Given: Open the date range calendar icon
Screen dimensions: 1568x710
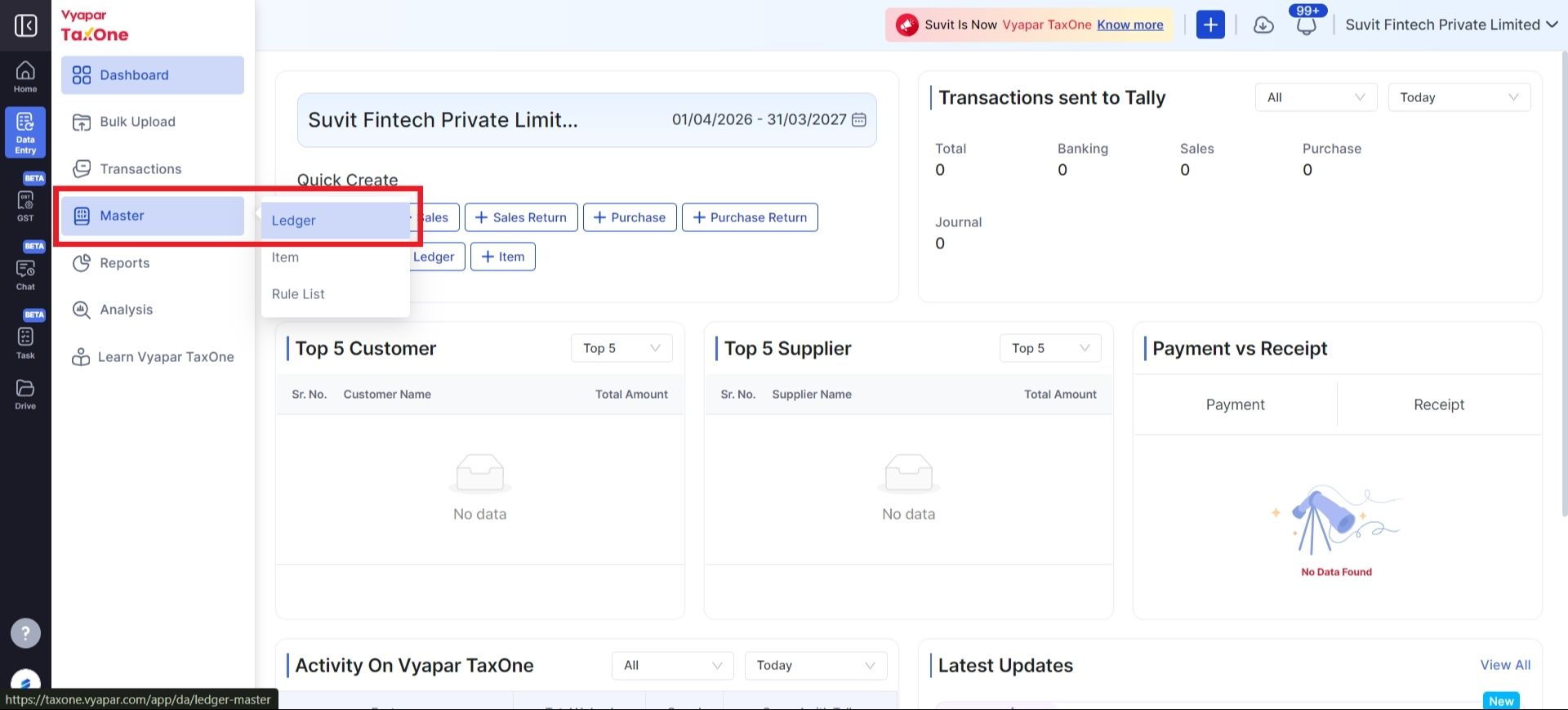Looking at the screenshot, I should click(x=859, y=120).
